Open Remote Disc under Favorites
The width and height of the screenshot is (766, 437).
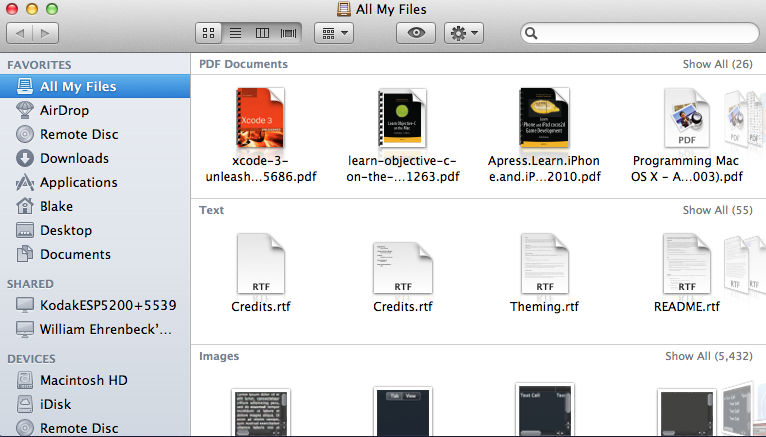[95, 134]
